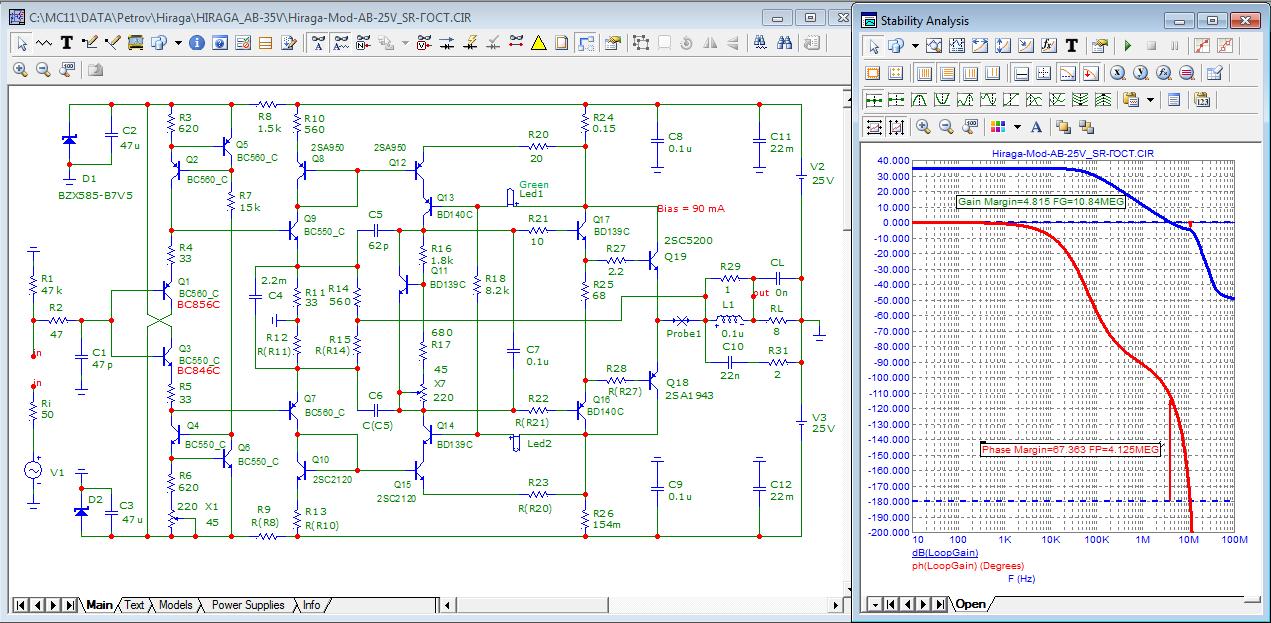Viewport: 1271px width, 623px height.
Task: Expand the dropdown arrow beside the clipboard plot icon
Action: (x=1151, y=100)
